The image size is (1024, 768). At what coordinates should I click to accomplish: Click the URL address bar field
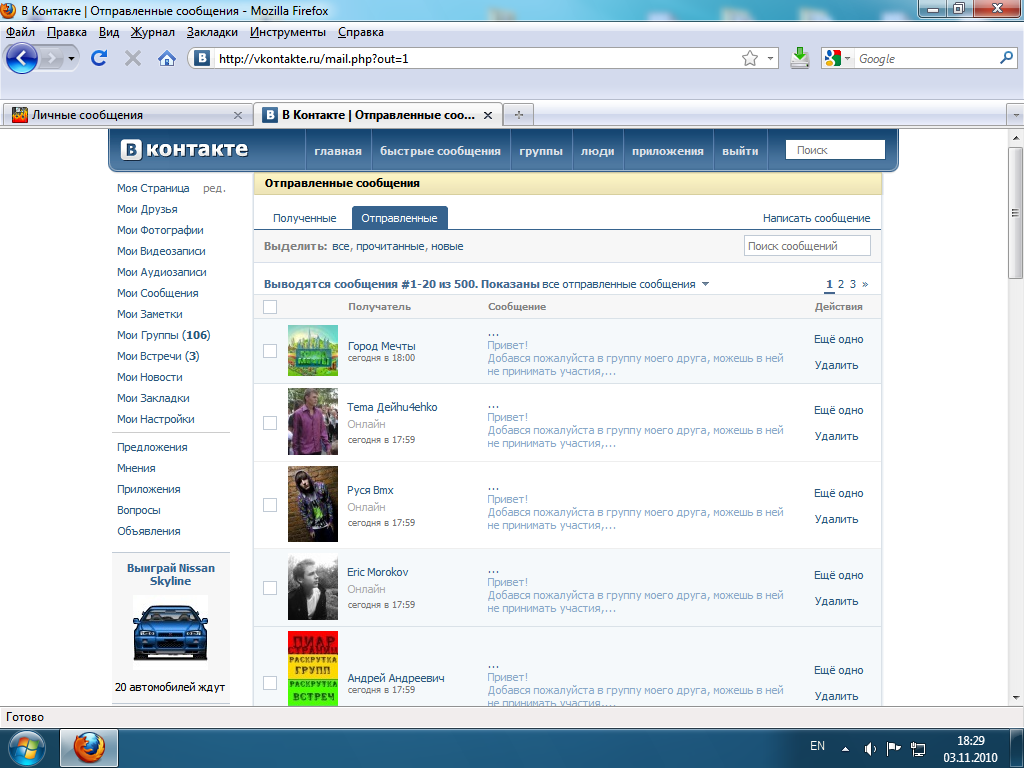coord(475,59)
